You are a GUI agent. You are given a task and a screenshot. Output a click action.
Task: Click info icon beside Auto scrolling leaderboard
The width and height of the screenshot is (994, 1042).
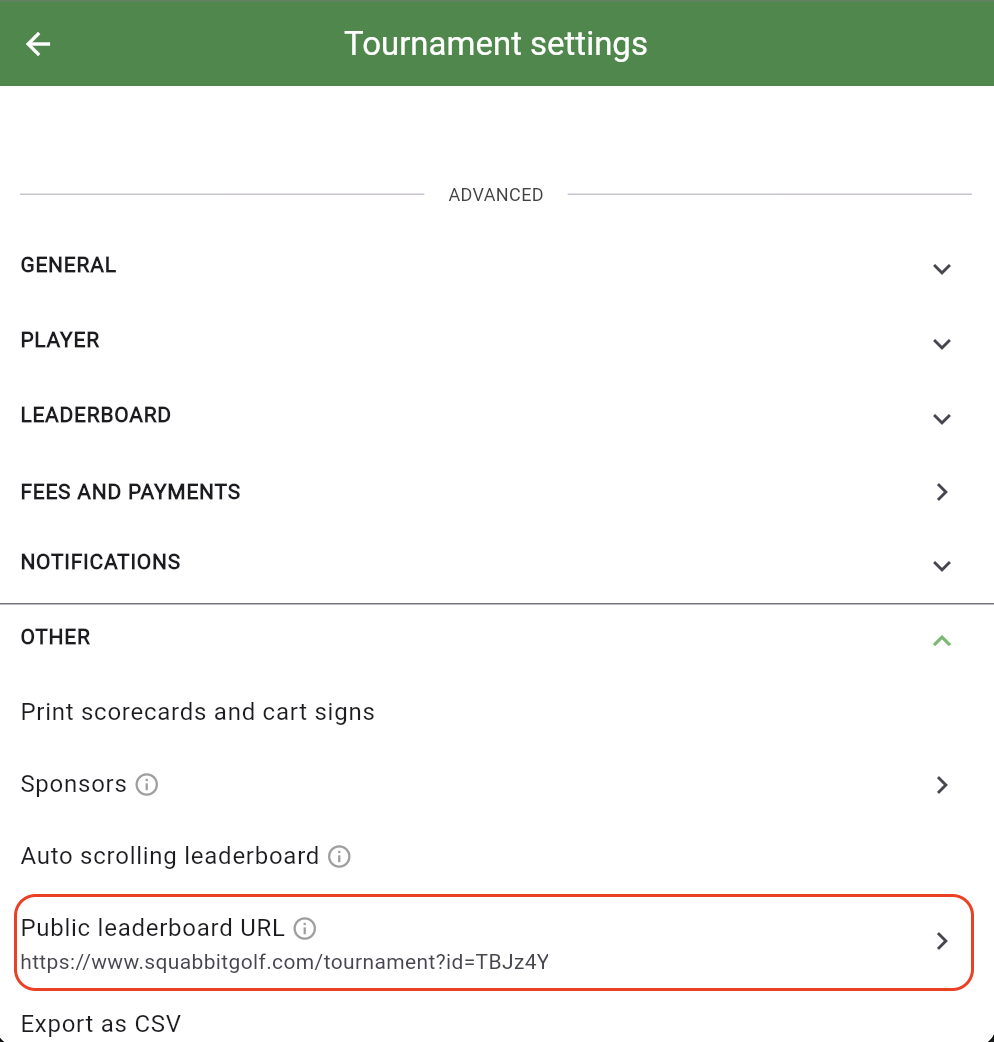(339, 857)
